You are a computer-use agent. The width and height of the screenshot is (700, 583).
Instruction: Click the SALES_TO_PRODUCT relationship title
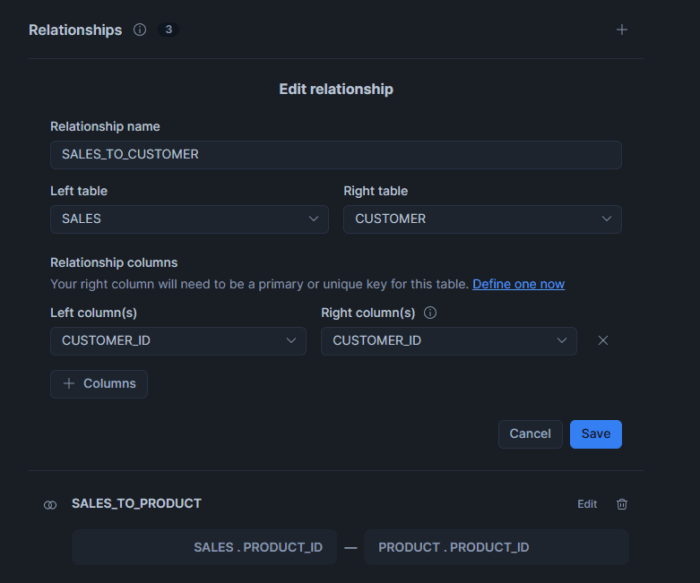(x=136, y=504)
